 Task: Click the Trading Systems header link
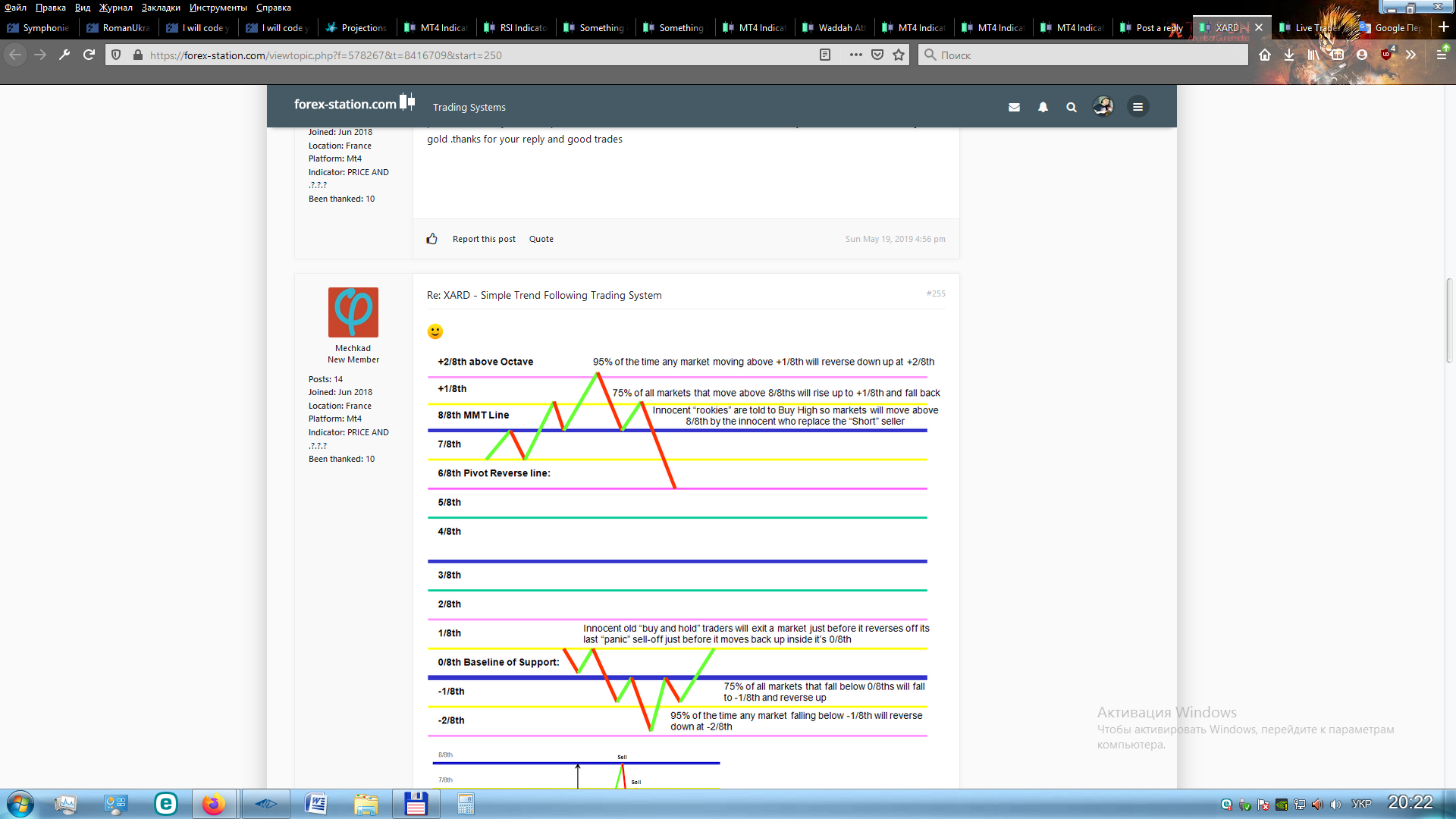point(469,108)
